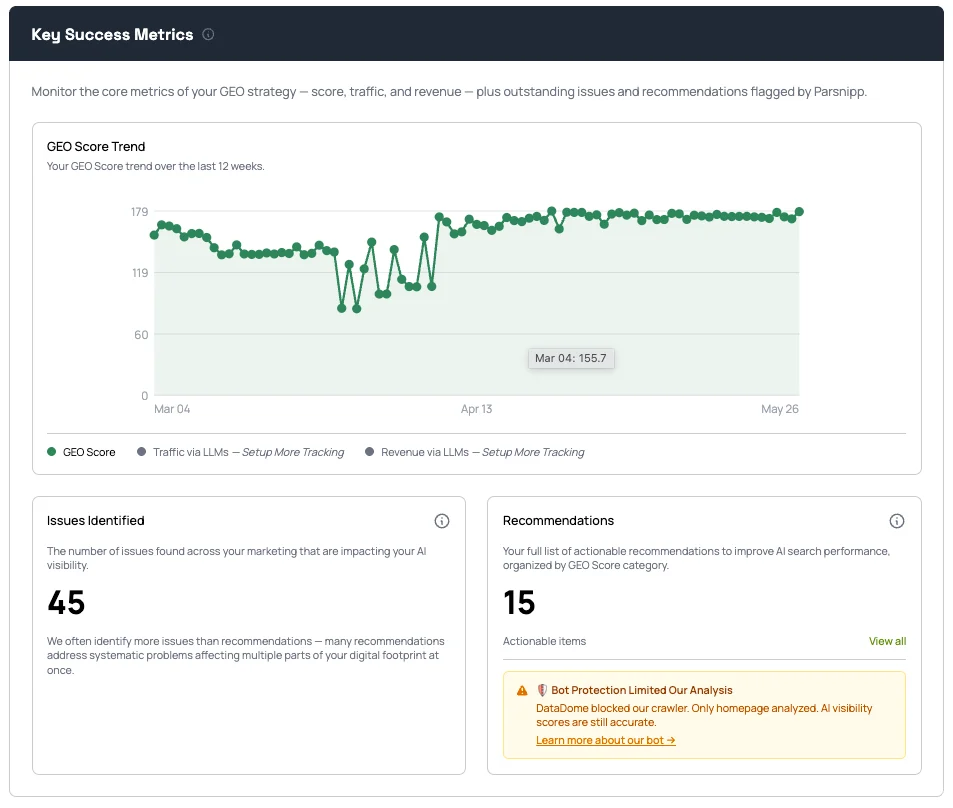Open the Issues Identified info icon
Image resolution: width=953 pixels, height=808 pixels.
(442, 521)
